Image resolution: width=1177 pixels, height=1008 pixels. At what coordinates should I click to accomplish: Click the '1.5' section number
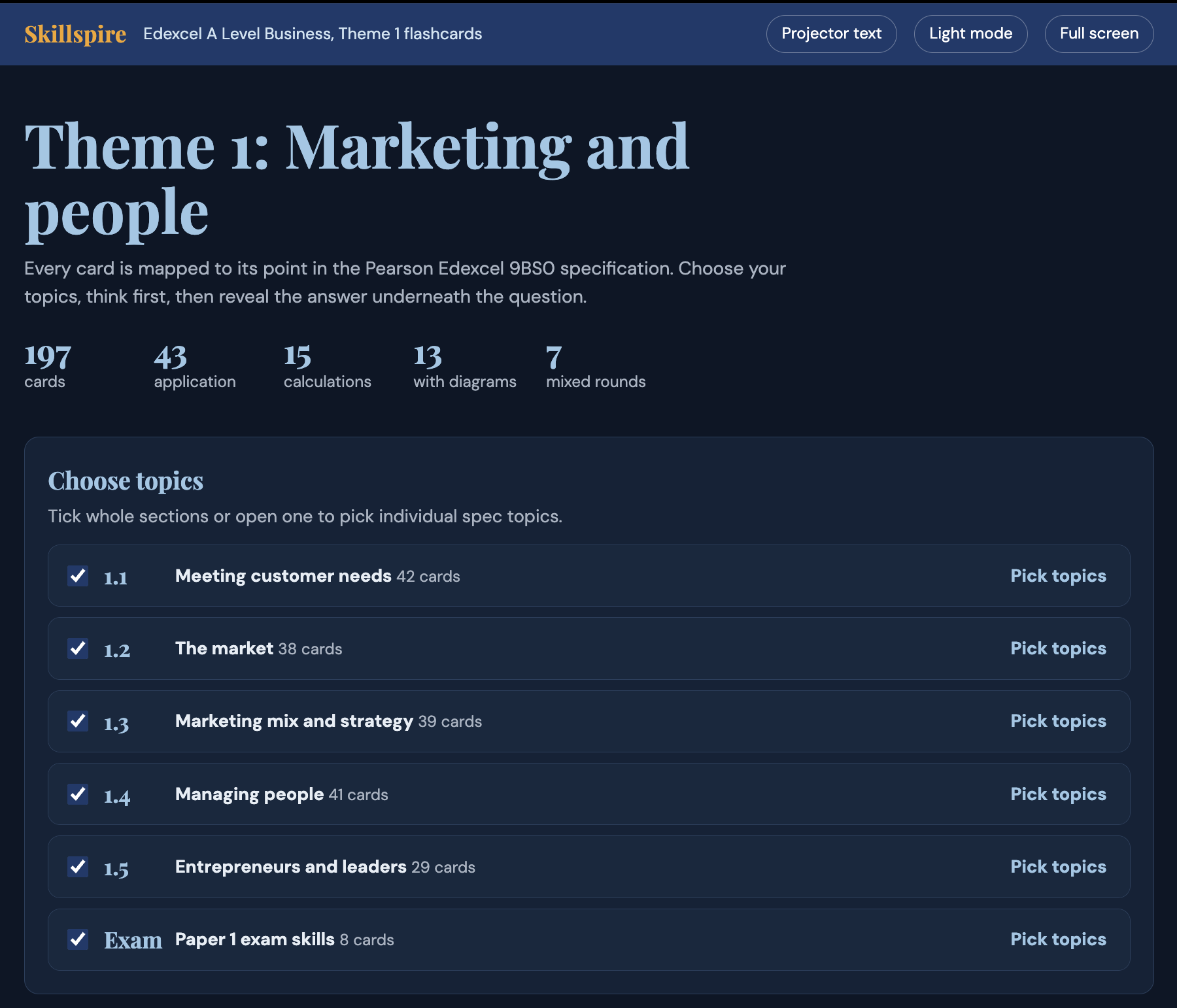coord(116,869)
